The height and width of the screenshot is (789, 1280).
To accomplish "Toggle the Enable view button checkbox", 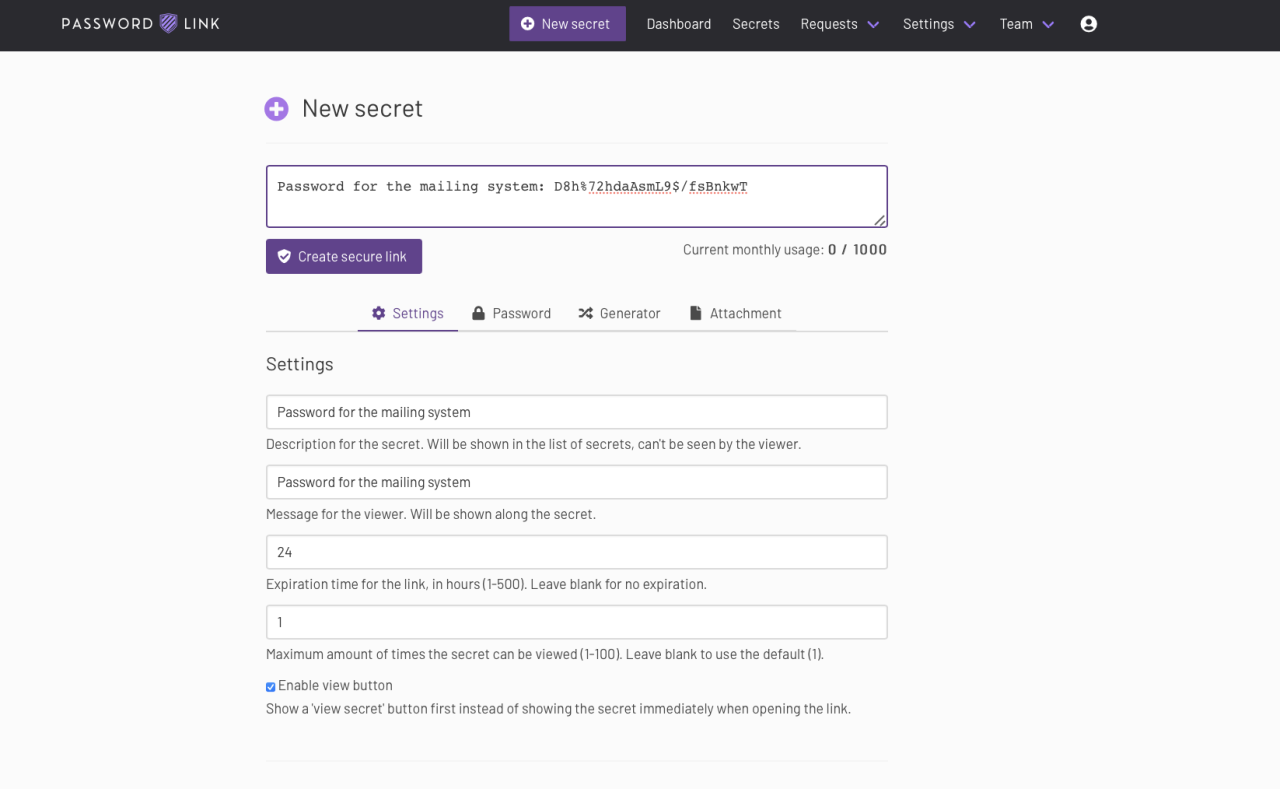I will pyautogui.click(x=271, y=687).
